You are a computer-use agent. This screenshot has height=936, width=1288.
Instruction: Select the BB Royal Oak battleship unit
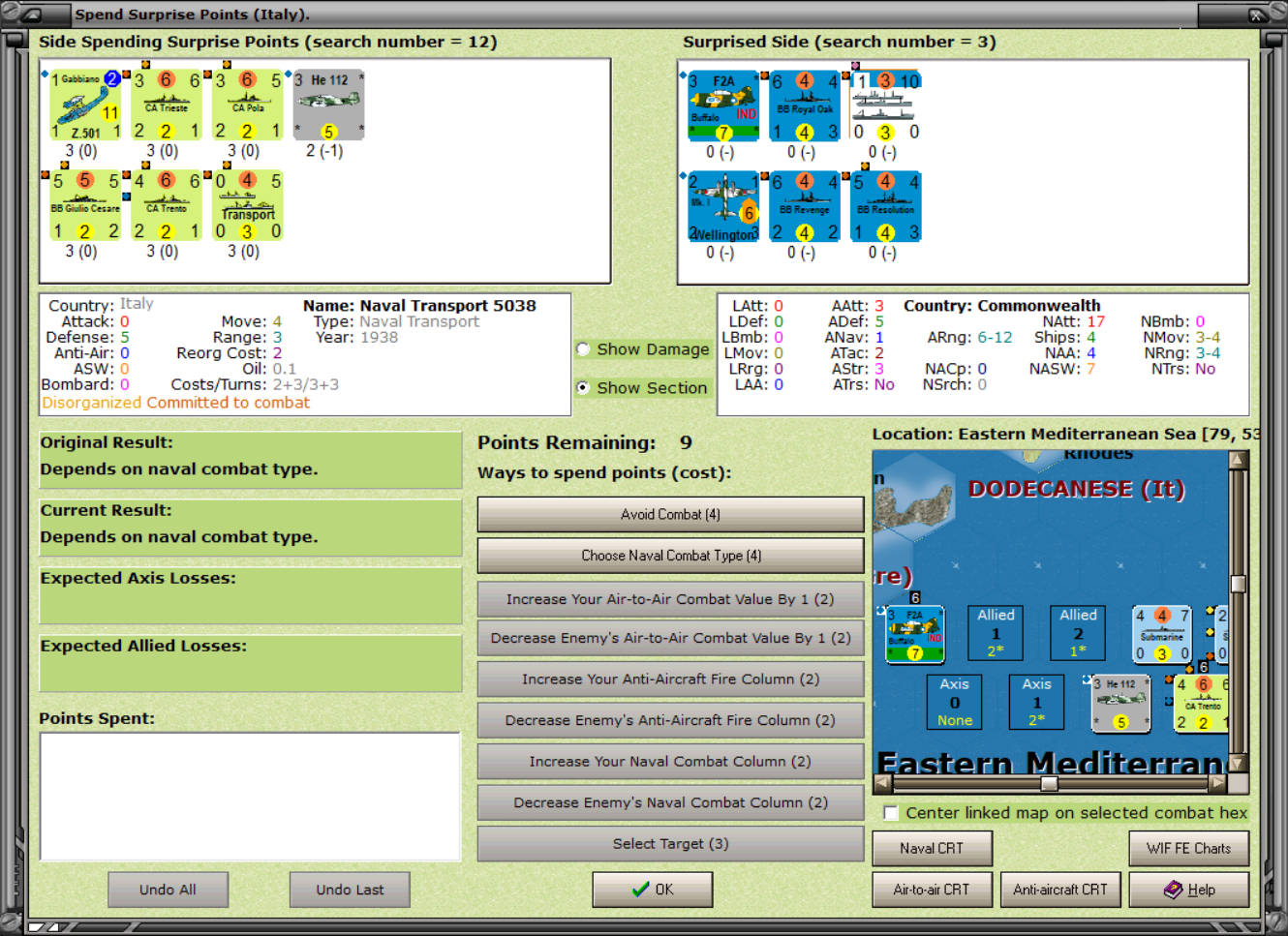tap(805, 106)
